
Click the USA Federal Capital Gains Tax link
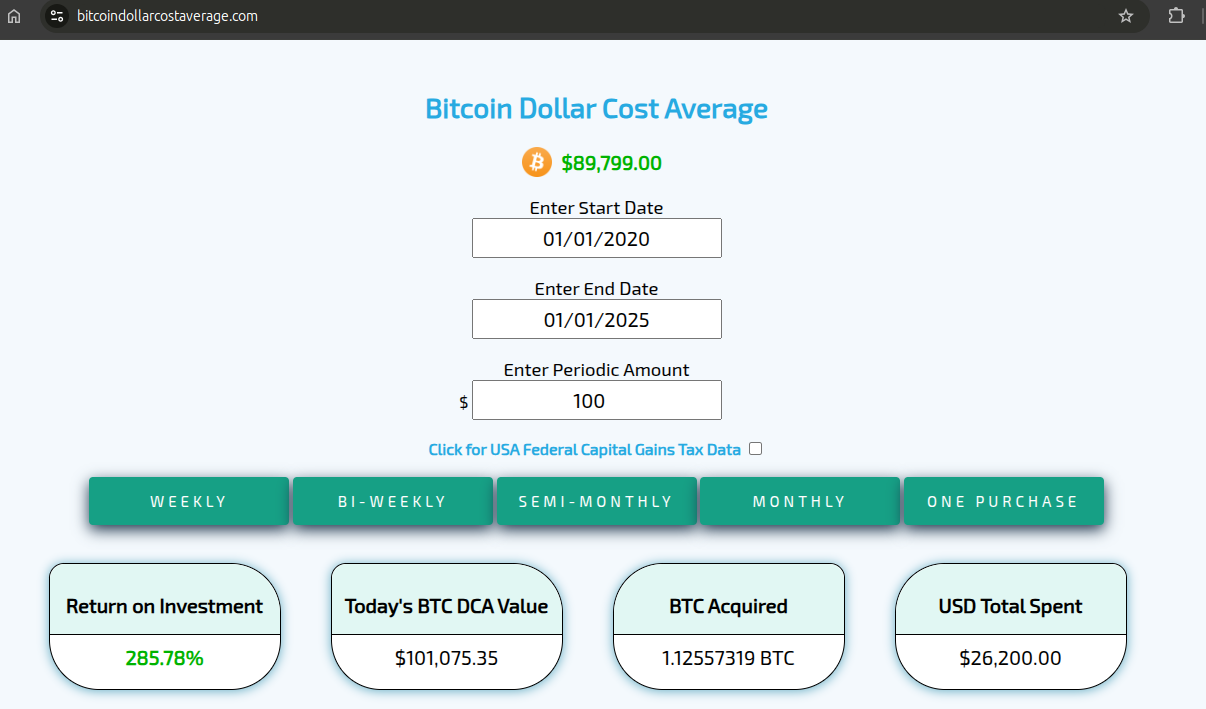click(x=585, y=449)
